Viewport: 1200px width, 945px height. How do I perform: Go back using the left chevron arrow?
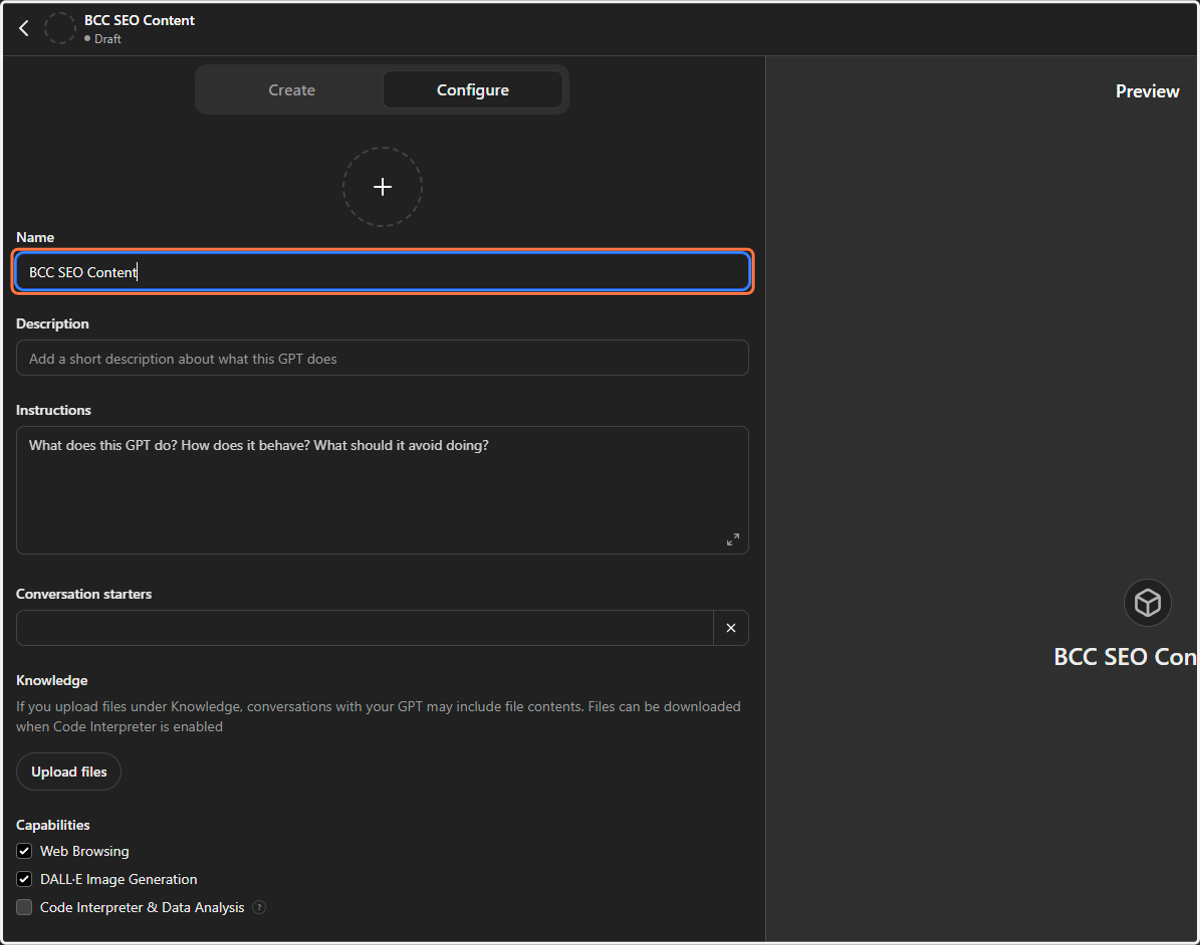(24, 29)
